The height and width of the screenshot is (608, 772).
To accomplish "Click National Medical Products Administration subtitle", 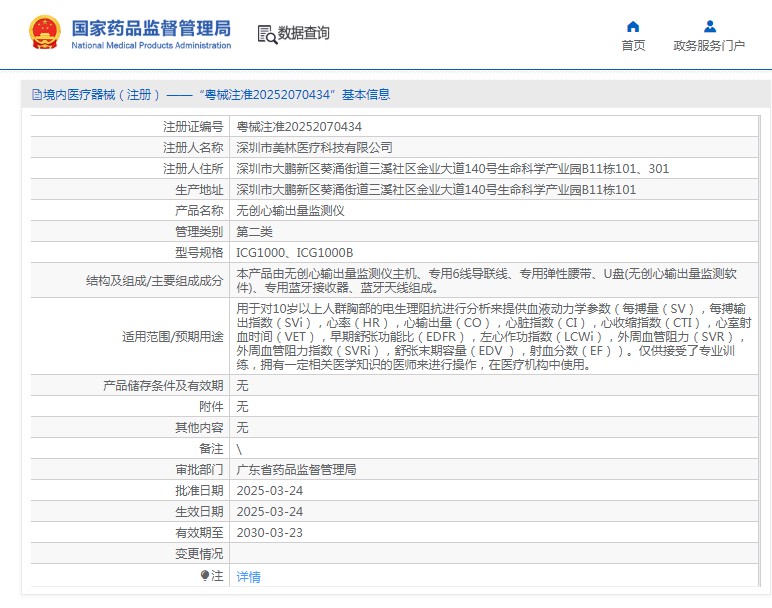I will (x=151, y=45).
